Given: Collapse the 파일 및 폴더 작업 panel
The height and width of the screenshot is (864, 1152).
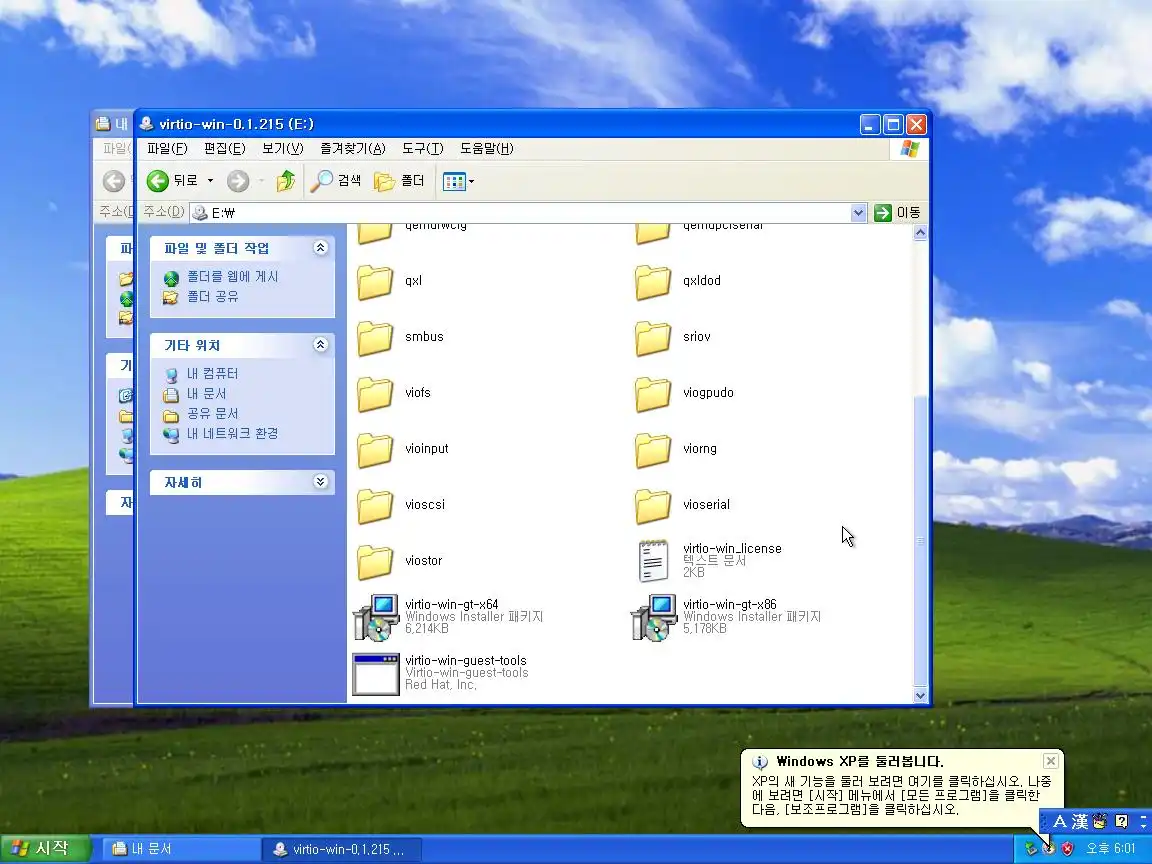Looking at the screenshot, I should (320, 248).
